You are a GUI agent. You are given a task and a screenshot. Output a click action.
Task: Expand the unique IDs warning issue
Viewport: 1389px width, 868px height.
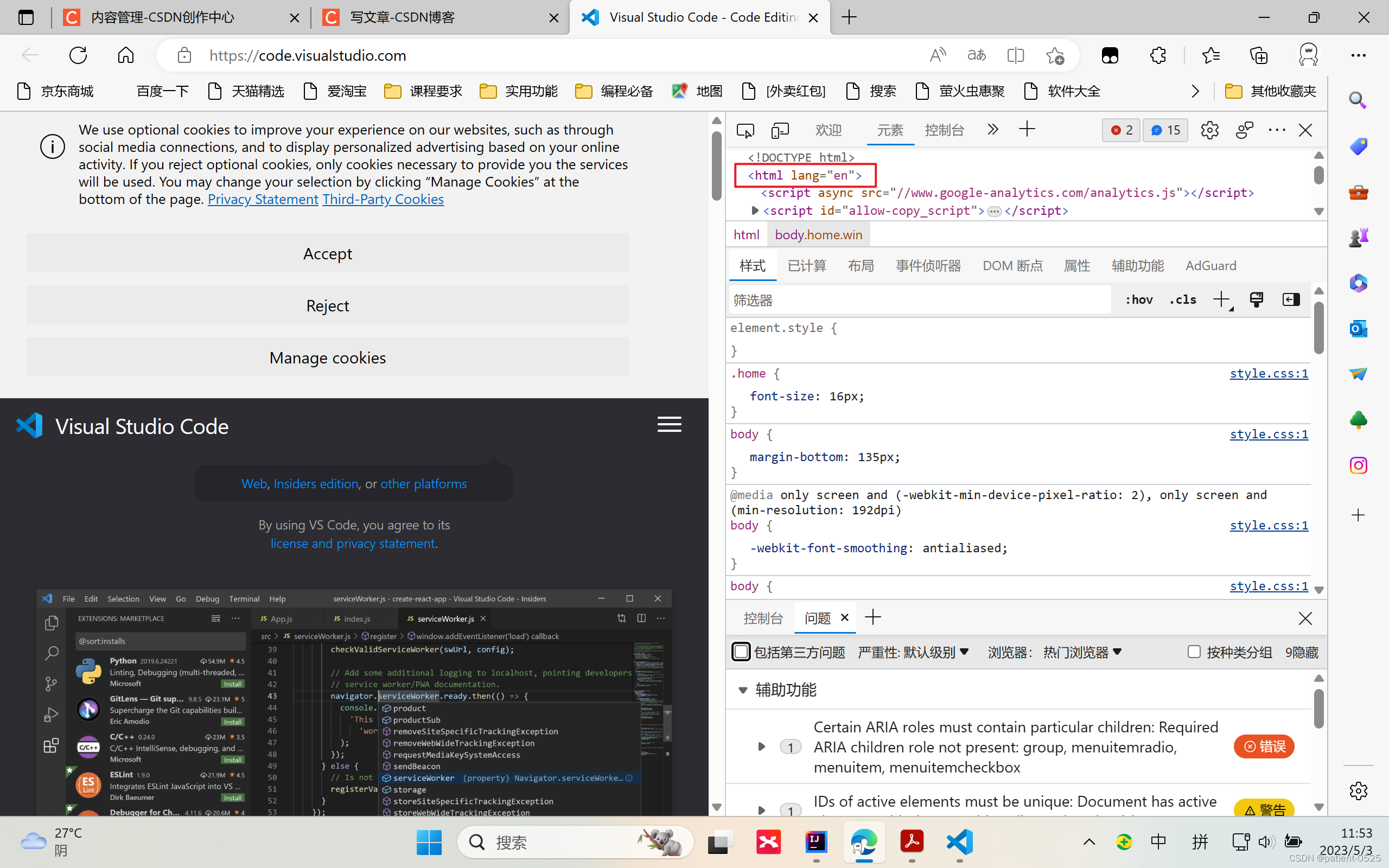[762, 809]
